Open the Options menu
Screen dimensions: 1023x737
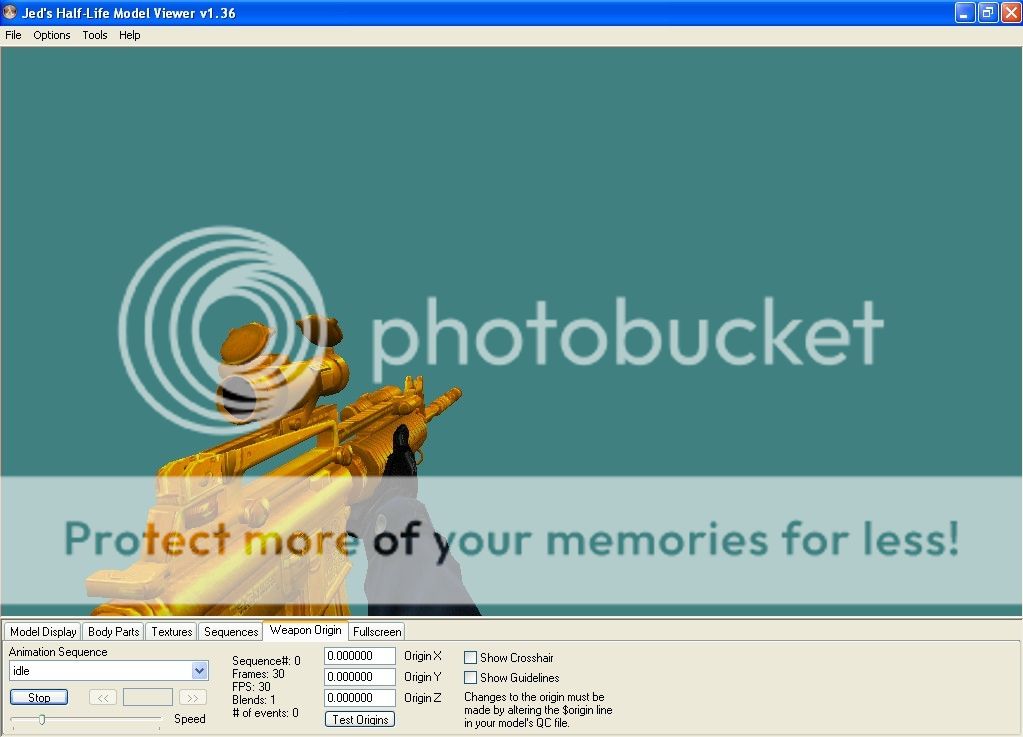click(x=52, y=35)
